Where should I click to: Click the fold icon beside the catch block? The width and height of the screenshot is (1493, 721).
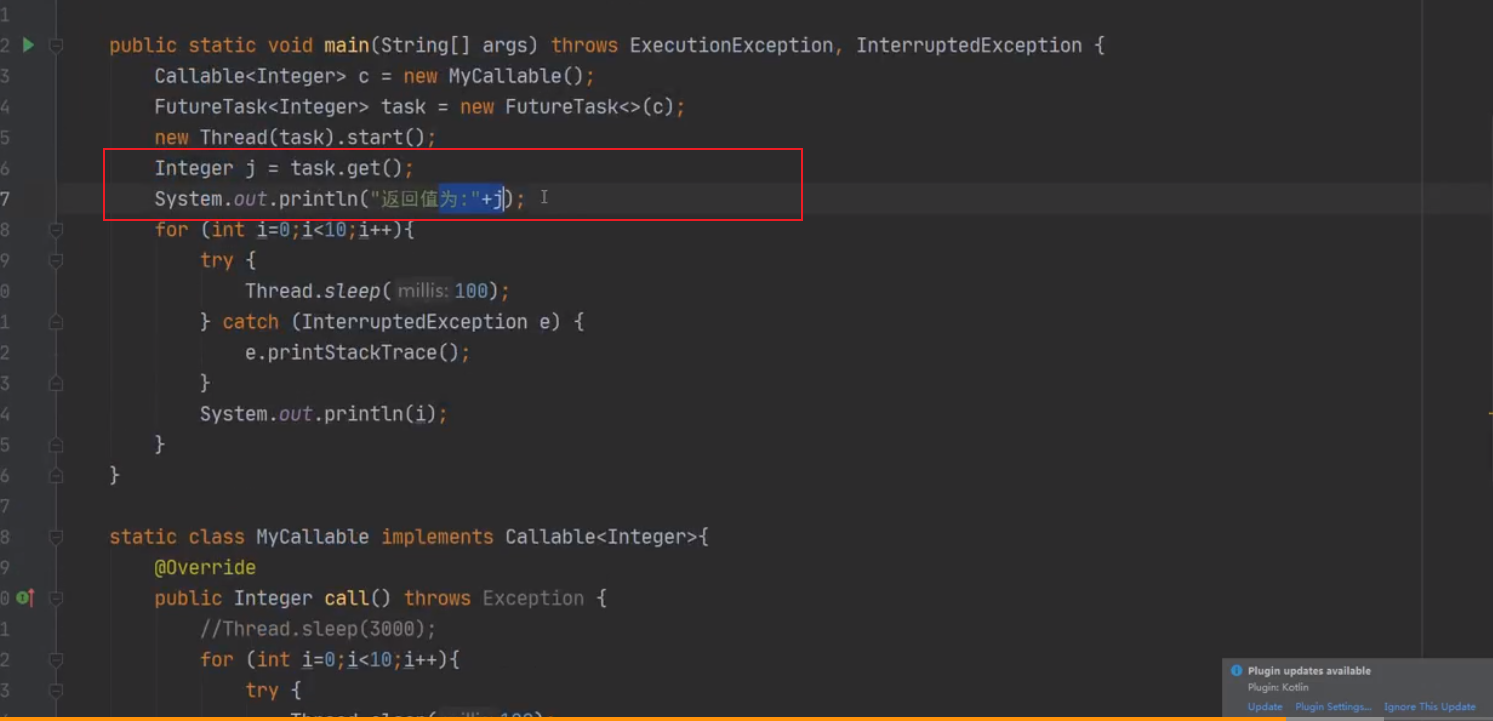tap(55, 321)
